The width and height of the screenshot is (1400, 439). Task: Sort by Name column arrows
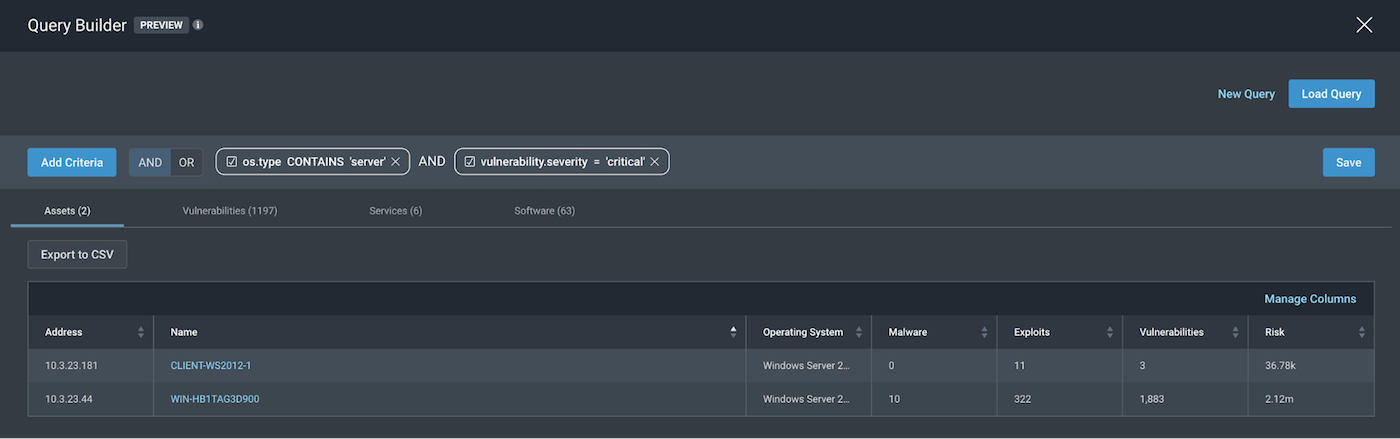coord(733,332)
